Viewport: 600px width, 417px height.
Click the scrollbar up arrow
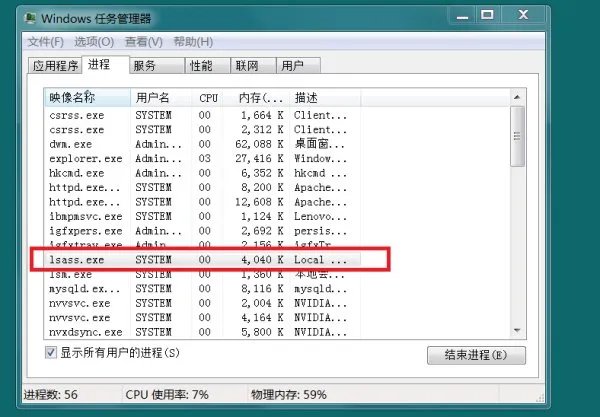click(x=517, y=97)
